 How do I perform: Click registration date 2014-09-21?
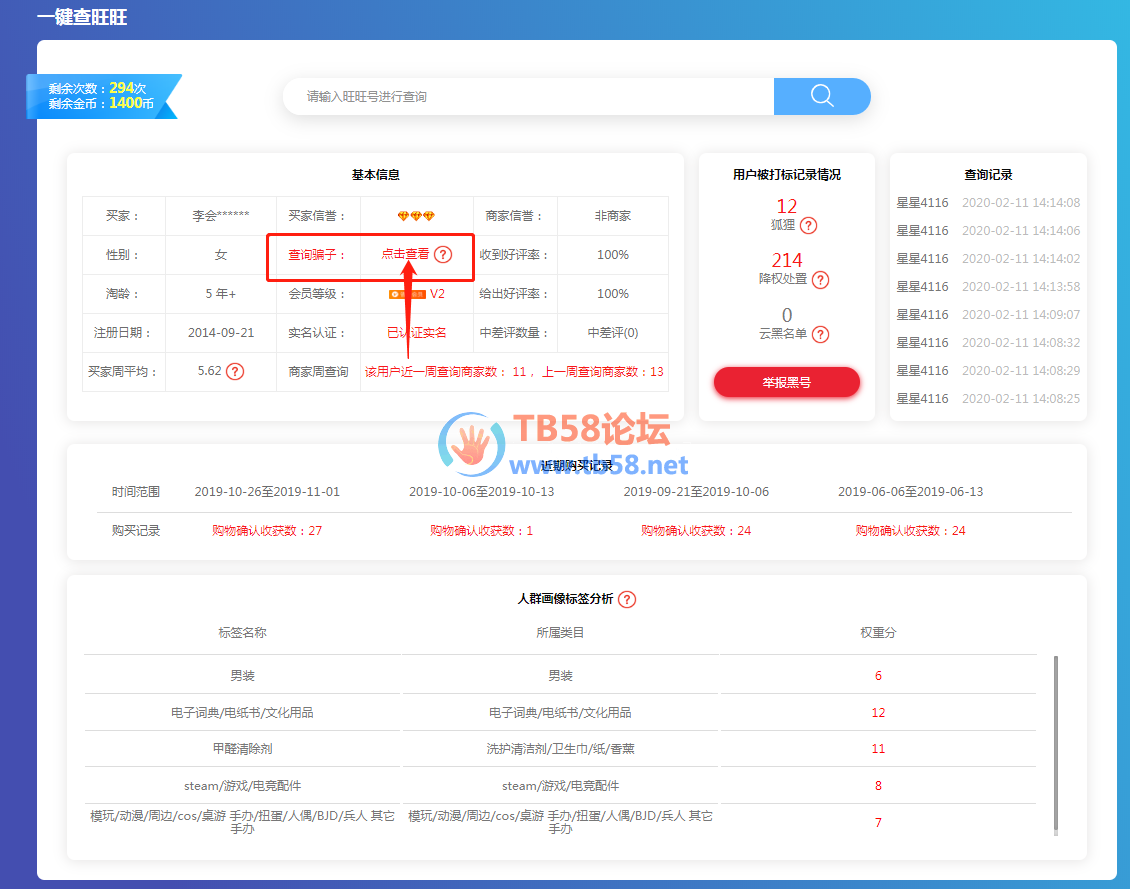tap(221, 333)
